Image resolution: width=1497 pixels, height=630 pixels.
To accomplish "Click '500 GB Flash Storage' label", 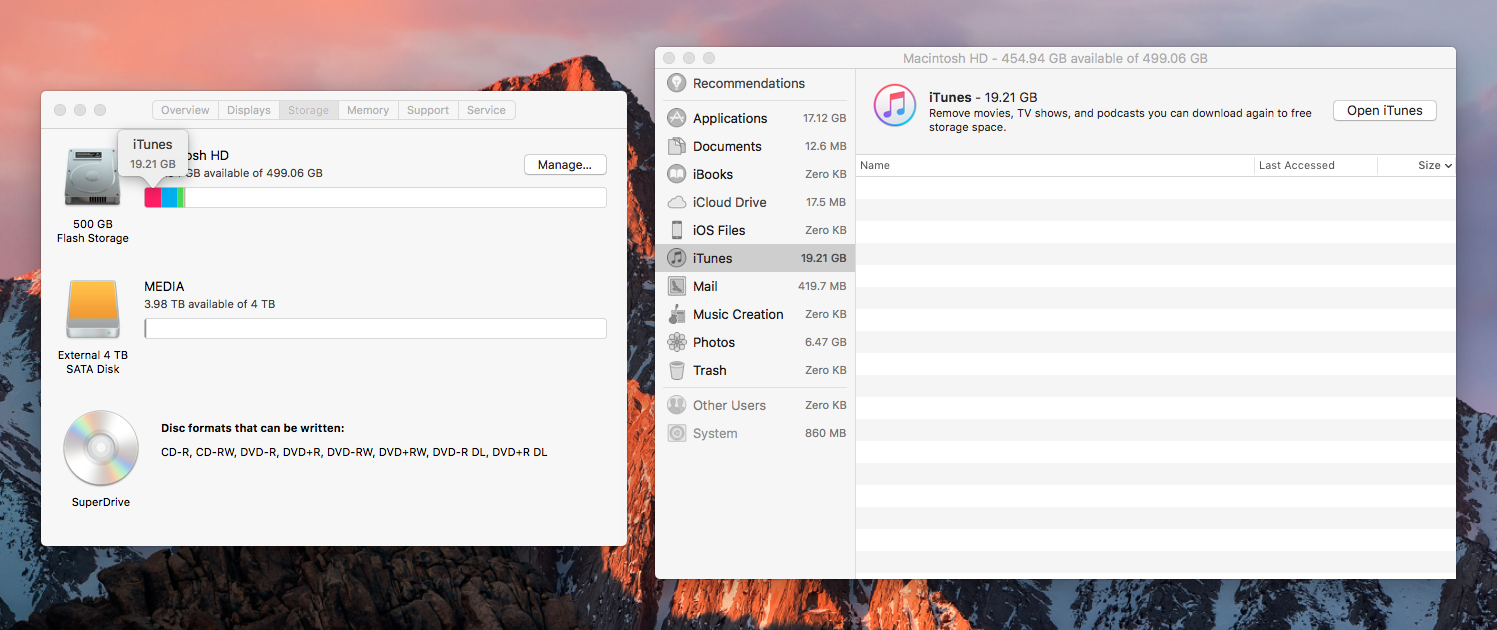I will coord(93,231).
